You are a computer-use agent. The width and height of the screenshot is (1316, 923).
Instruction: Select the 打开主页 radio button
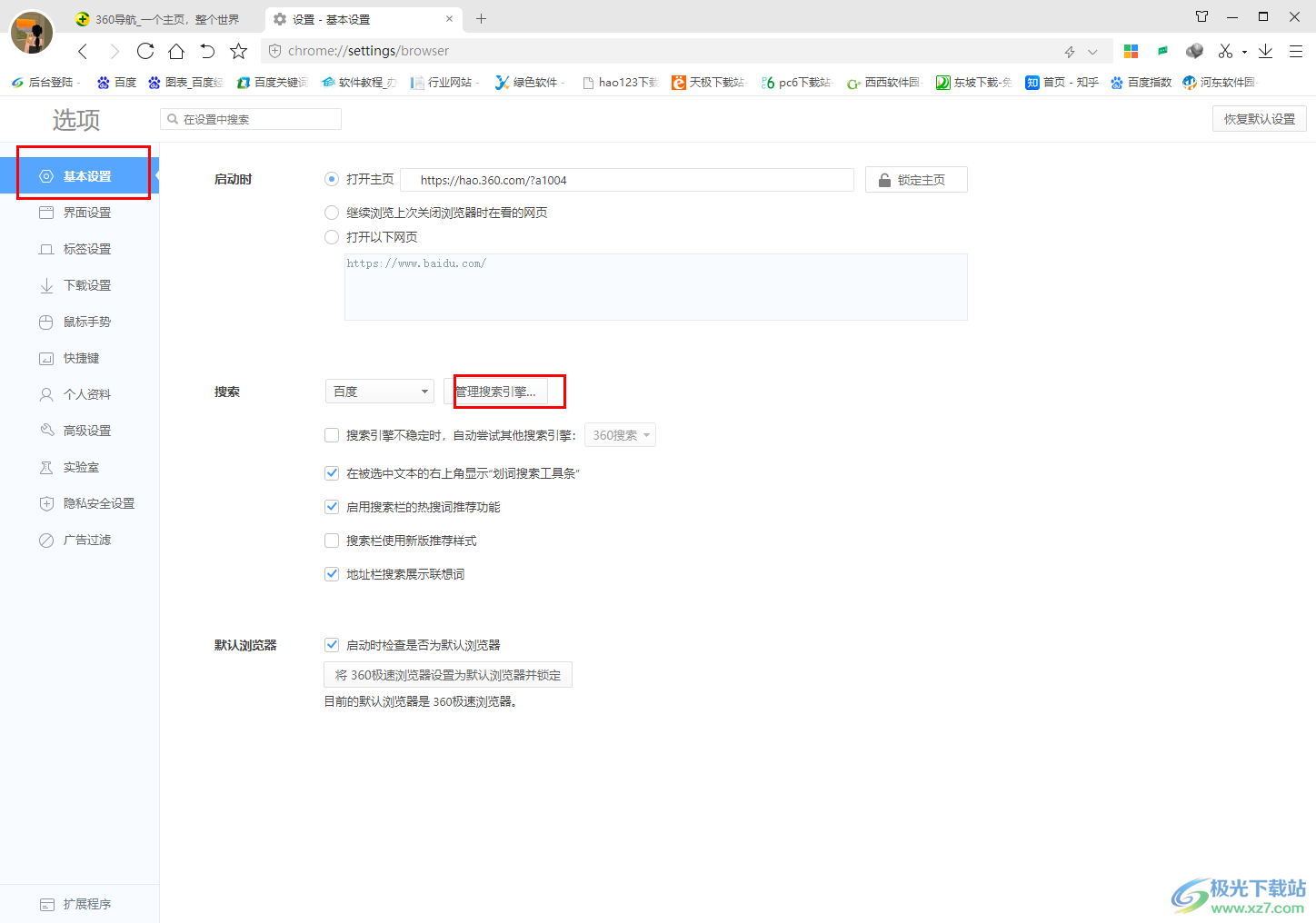[x=332, y=179]
